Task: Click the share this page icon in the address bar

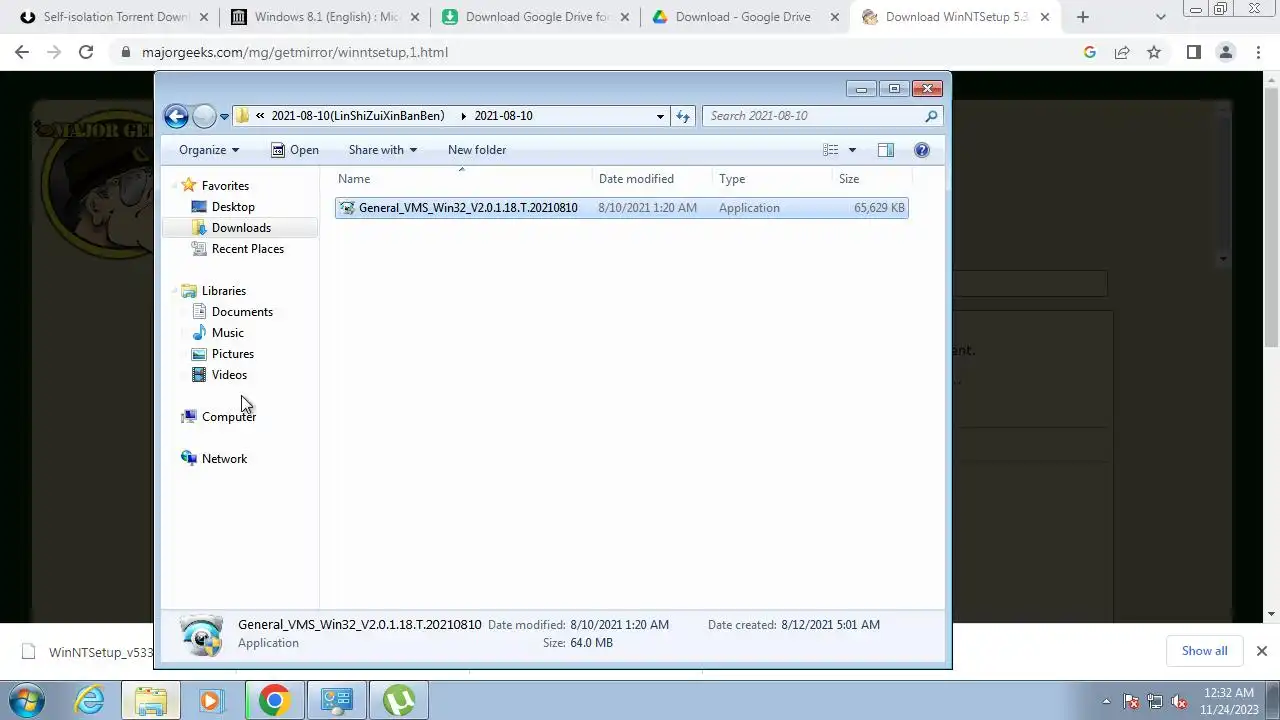Action: 1122,52
